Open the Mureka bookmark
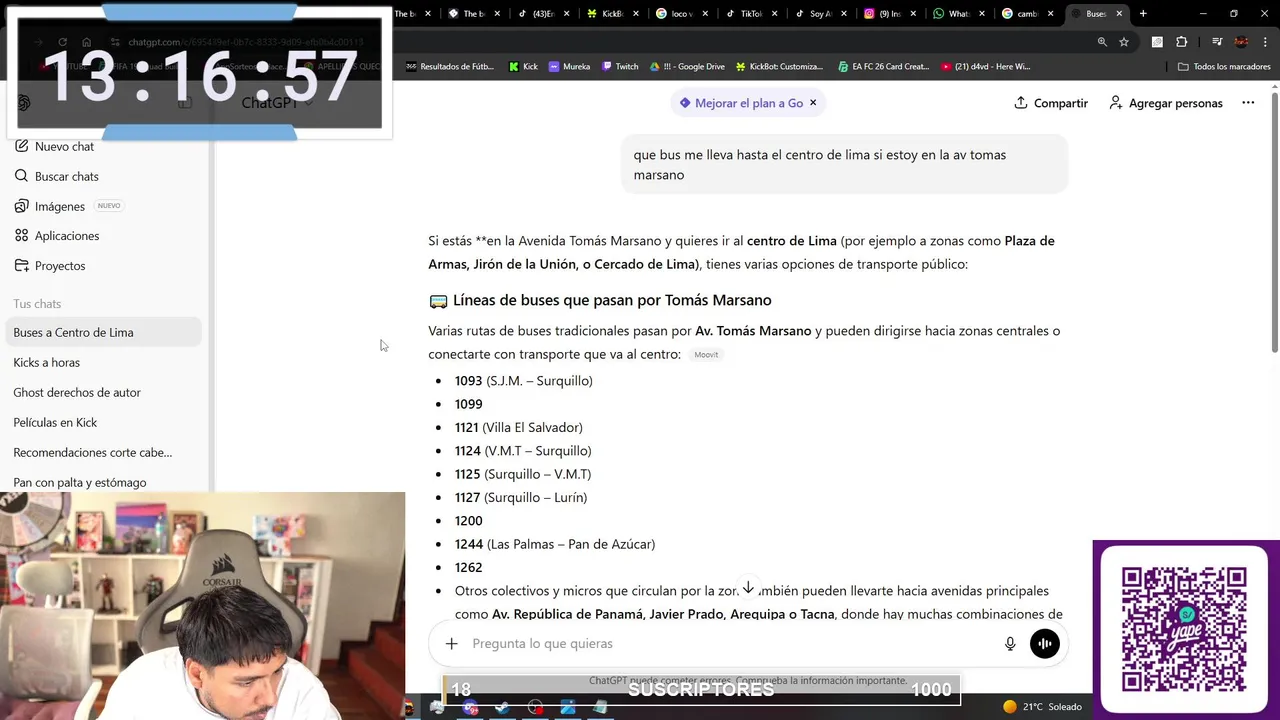Screen dimensions: 1280x720 pyautogui.click(x=569, y=67)
